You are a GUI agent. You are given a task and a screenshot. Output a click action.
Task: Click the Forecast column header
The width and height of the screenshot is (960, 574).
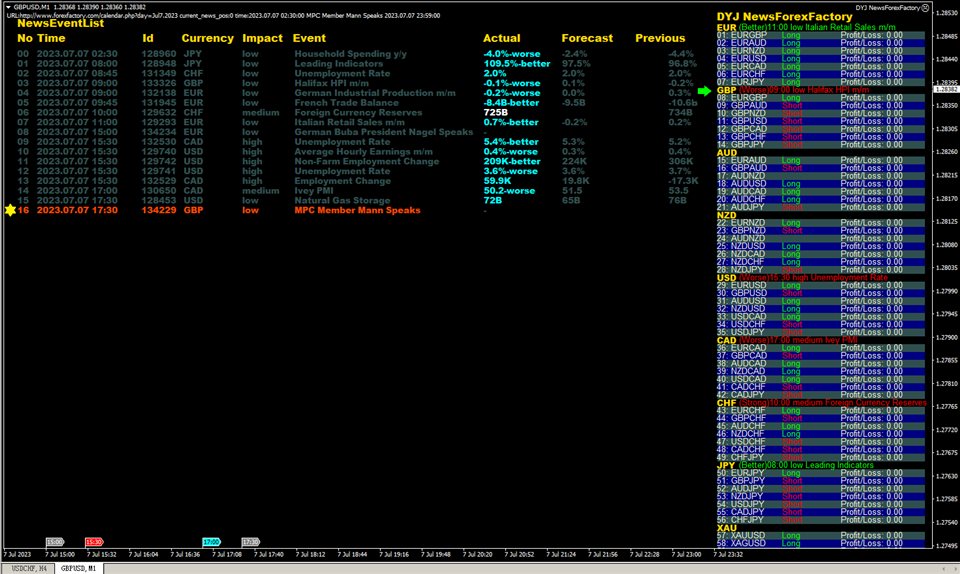tap(587, 38)
